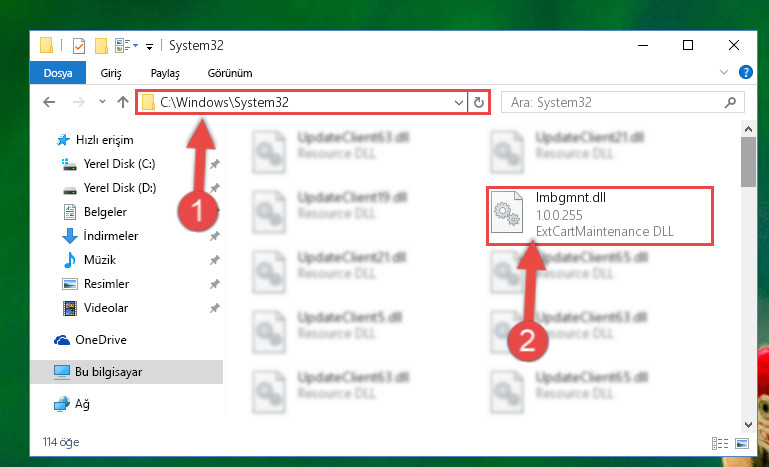Unpin İndirmeler pin icon
The image size is (769, 467).
click(214, 236)
